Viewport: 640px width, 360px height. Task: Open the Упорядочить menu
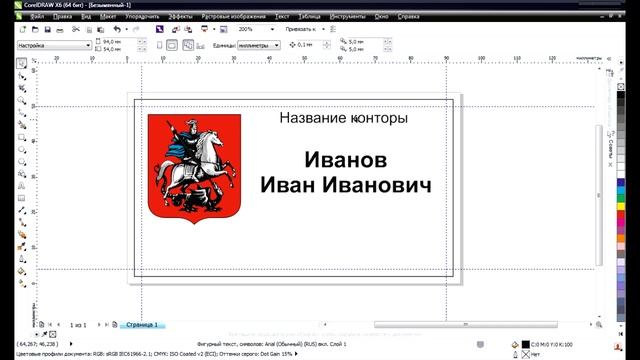click(x=142, y=16)
